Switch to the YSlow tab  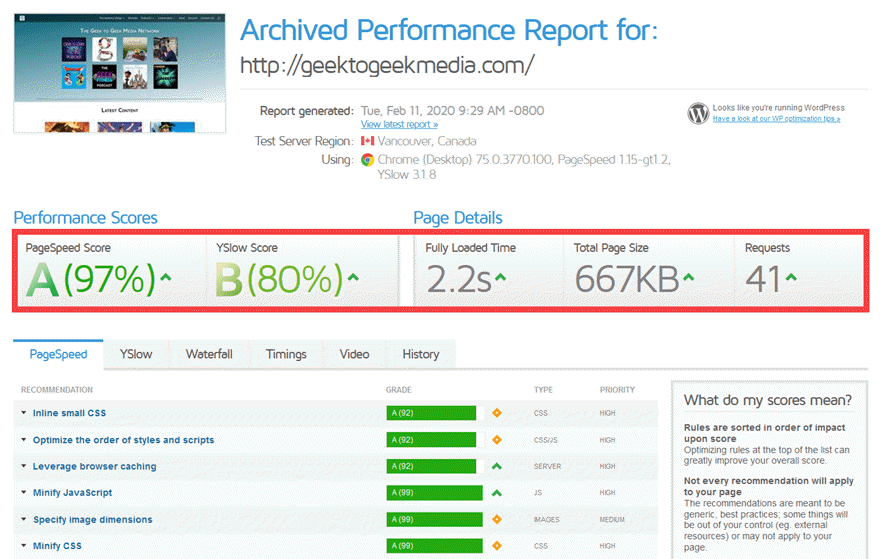click(136, 354)
